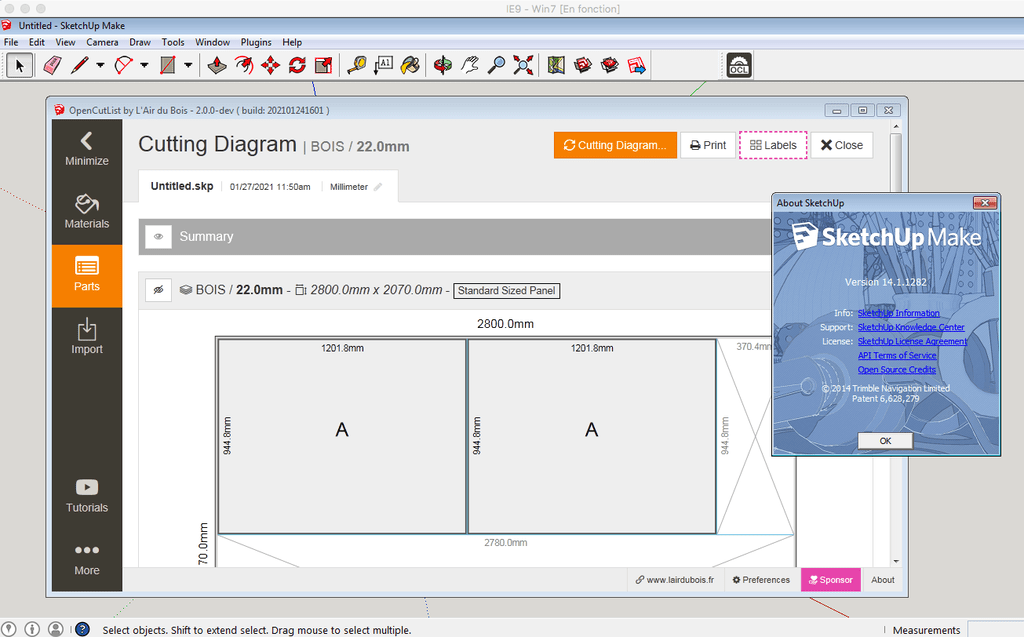1024x637 pixels.
Task: Toggle BOIS 22.0mm panel visibility eye
Action: (159, 290)
